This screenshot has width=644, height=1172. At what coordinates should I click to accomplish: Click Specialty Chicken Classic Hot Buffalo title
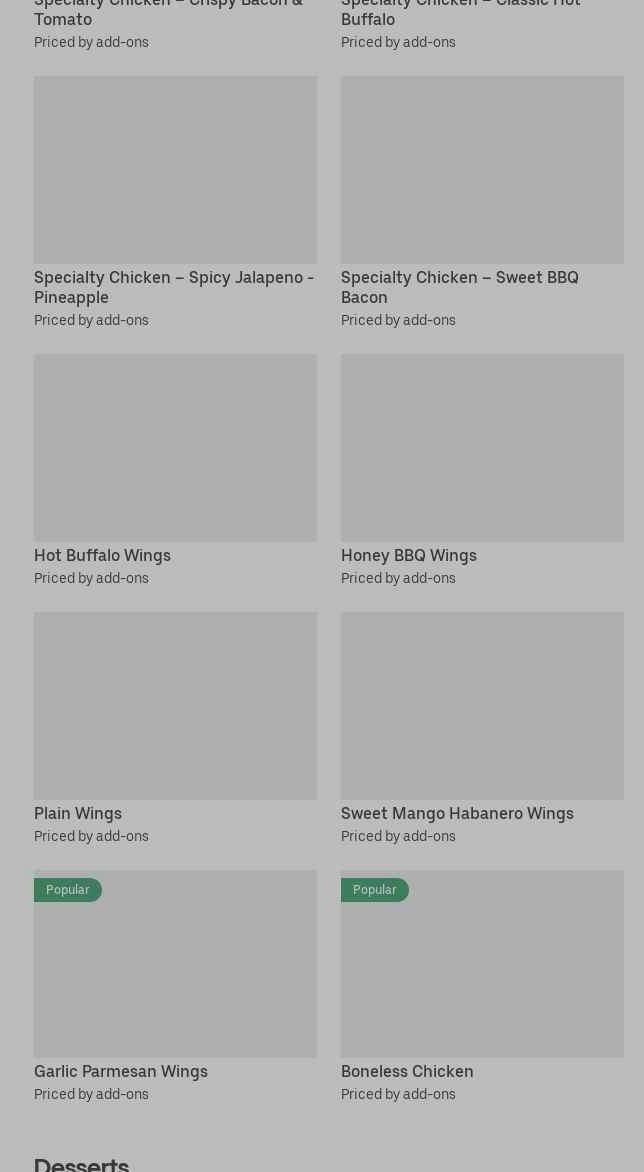tap(460, 12)
